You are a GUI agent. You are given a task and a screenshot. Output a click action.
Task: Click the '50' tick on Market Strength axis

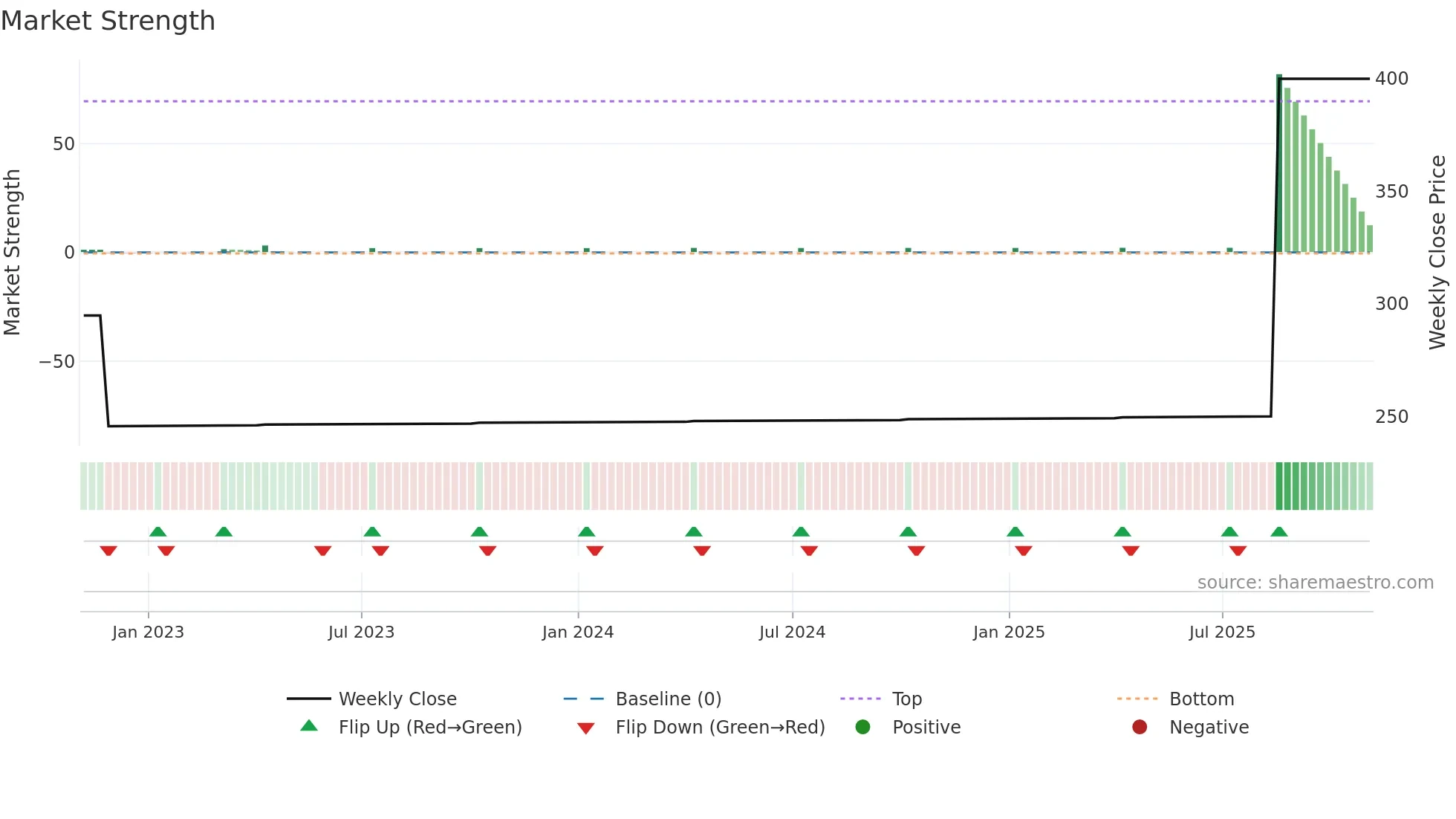tap(64, 144)
